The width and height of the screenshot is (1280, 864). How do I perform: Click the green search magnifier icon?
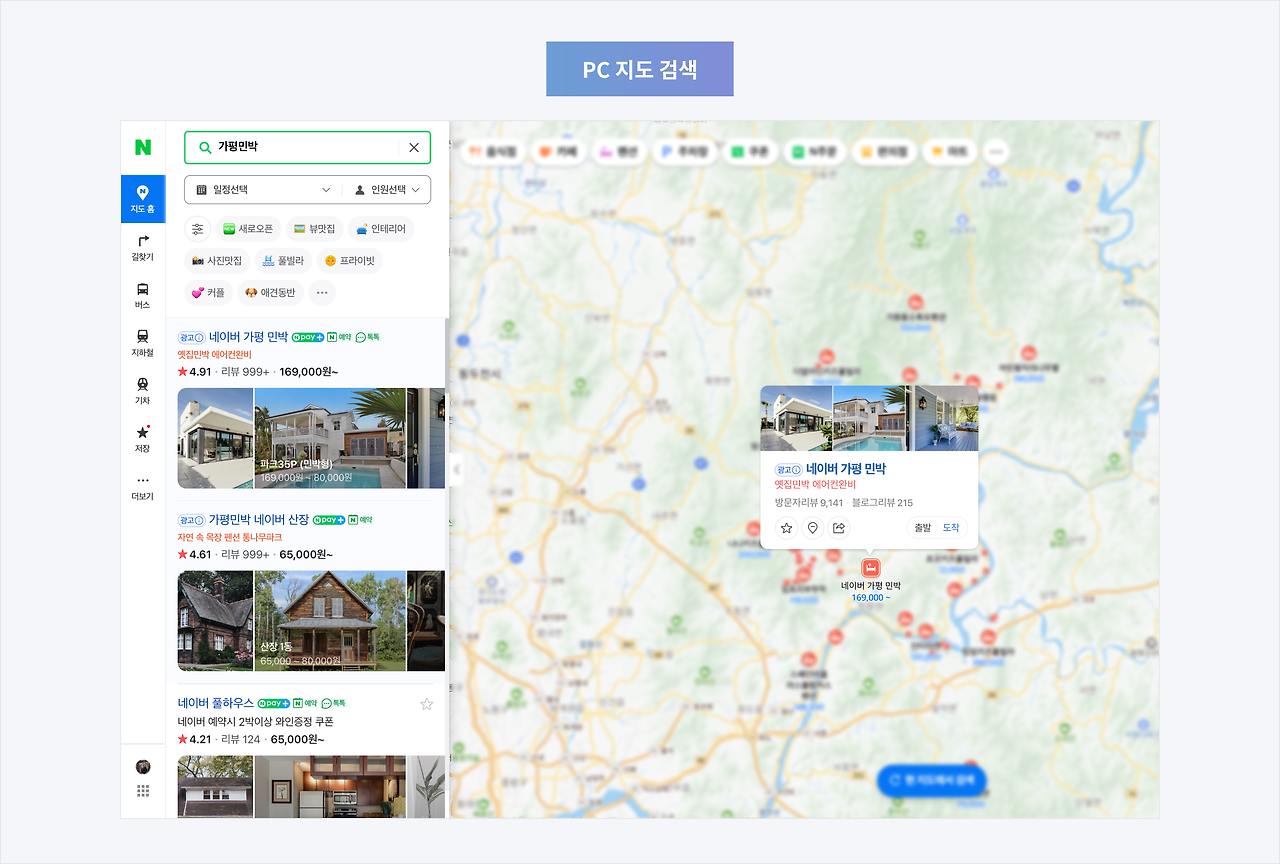pyautogui.click(x=205, y=147)
